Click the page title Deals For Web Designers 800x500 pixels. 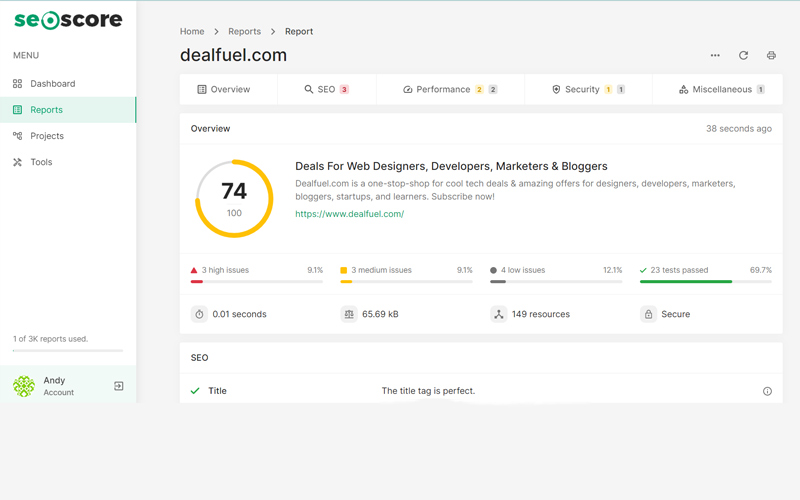(x=451, y=166)
